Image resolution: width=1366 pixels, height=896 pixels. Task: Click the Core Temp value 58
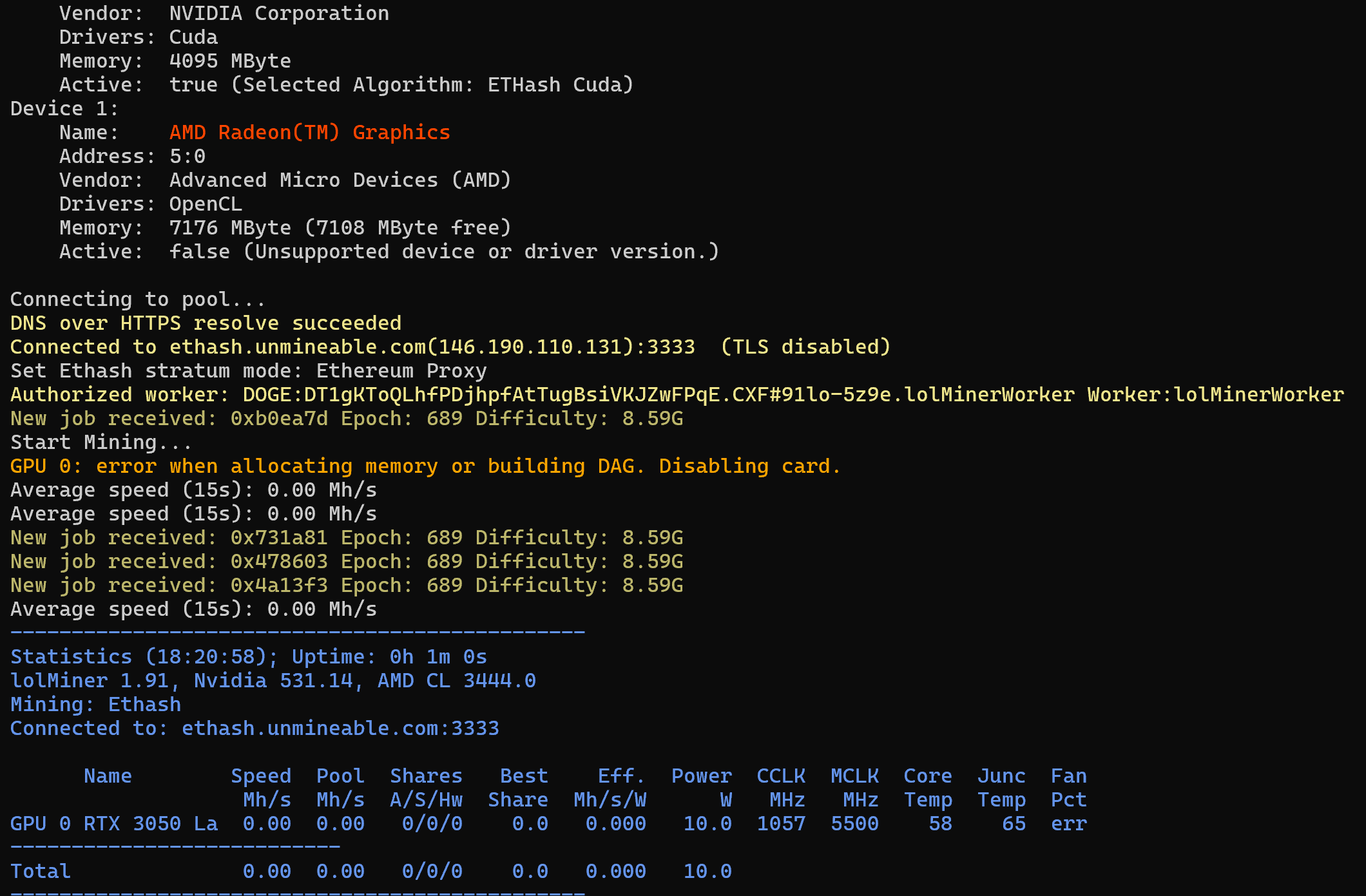(x=940, y=824)
